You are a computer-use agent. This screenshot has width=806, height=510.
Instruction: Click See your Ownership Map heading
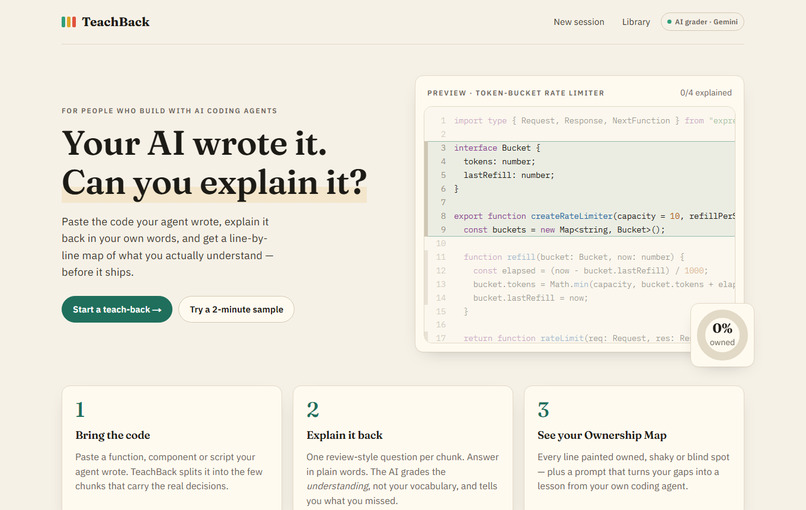[x=602, y=435]
